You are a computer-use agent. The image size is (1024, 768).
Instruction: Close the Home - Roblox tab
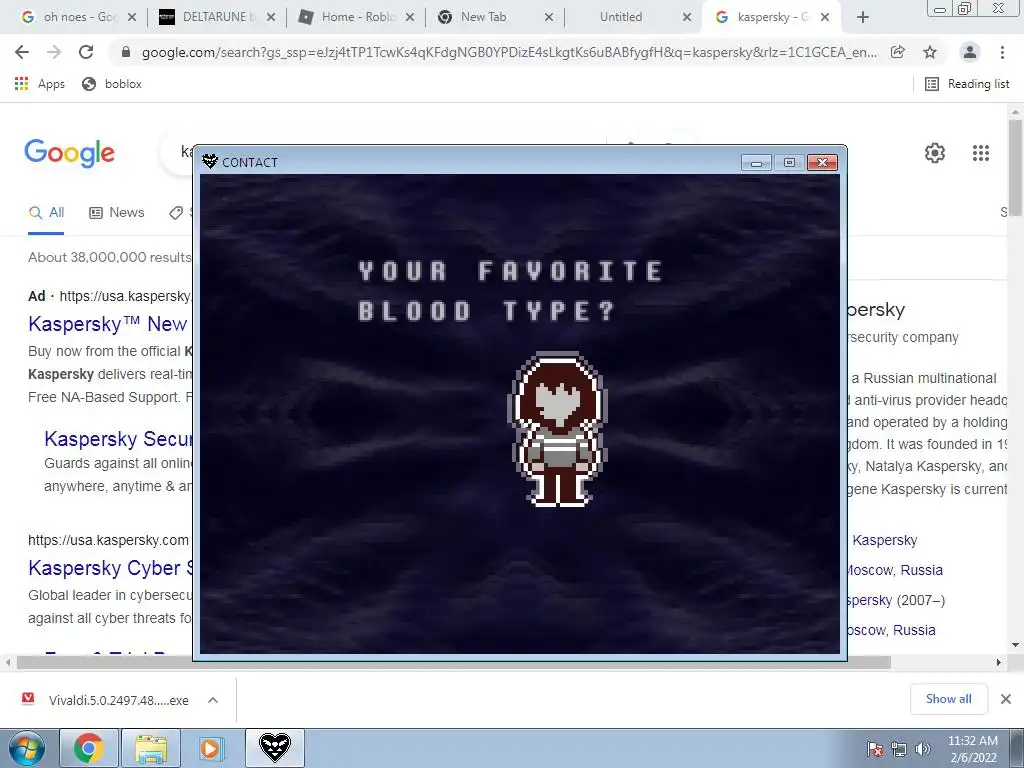point(410,18)
